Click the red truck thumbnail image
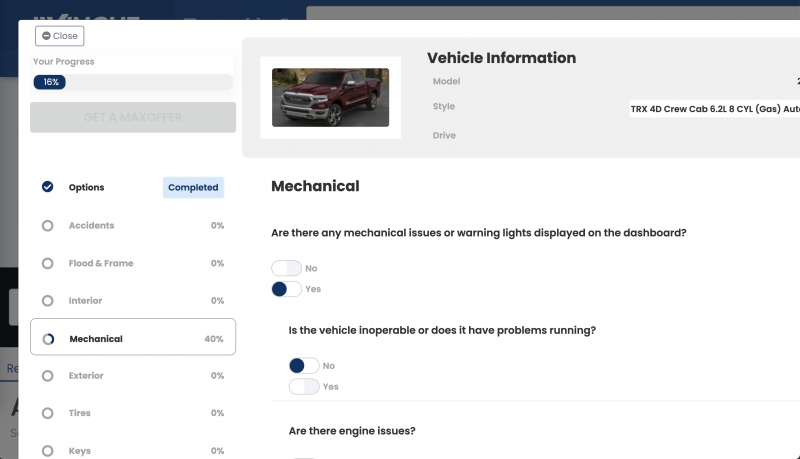This screenshot has width=800, height=459. [x=330, y=97]
